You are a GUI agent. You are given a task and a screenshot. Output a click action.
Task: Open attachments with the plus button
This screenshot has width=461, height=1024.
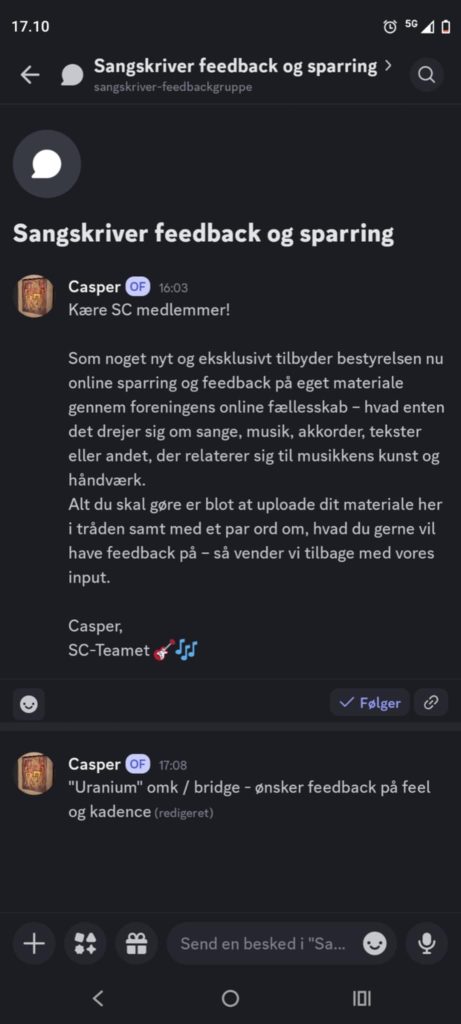[34, 944]
